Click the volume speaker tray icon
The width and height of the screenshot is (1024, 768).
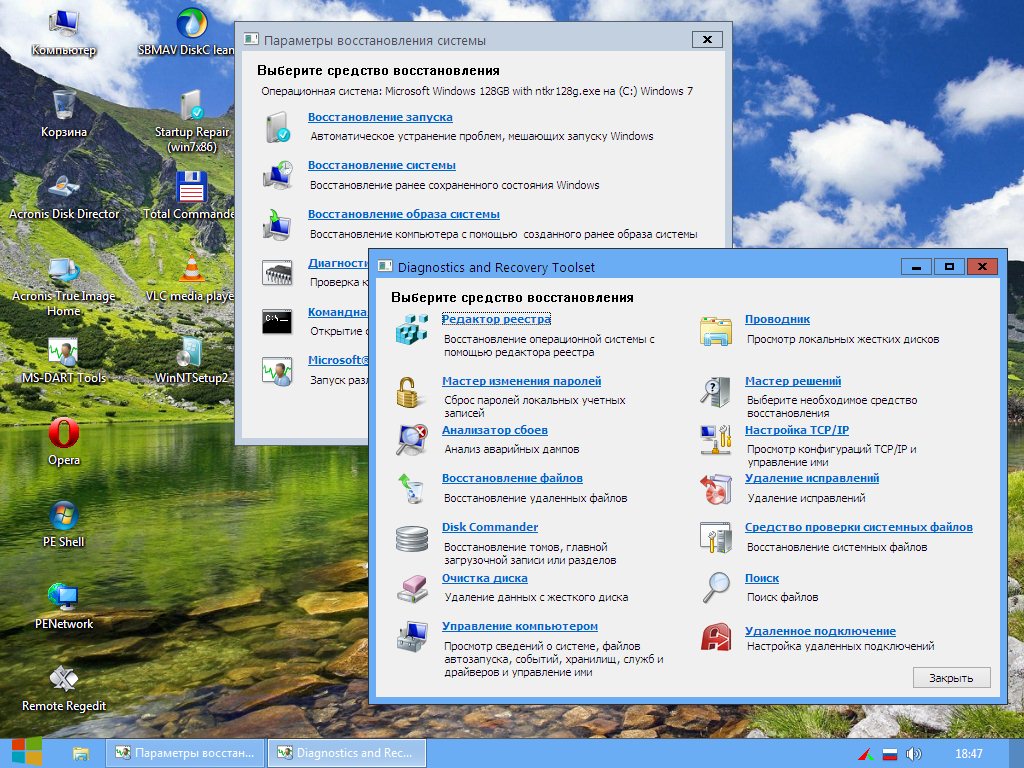pos(914,753)
